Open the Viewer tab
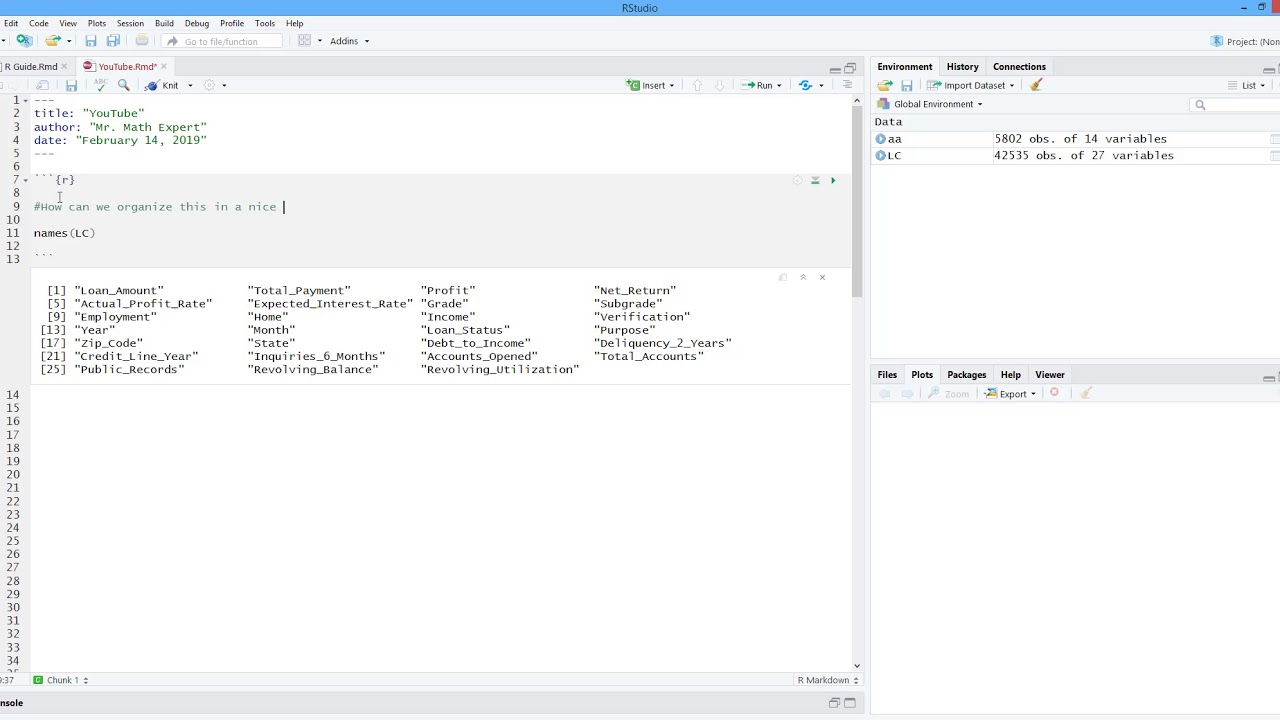The height and width of the screenshot is (720, 1280). point(1050,375)
